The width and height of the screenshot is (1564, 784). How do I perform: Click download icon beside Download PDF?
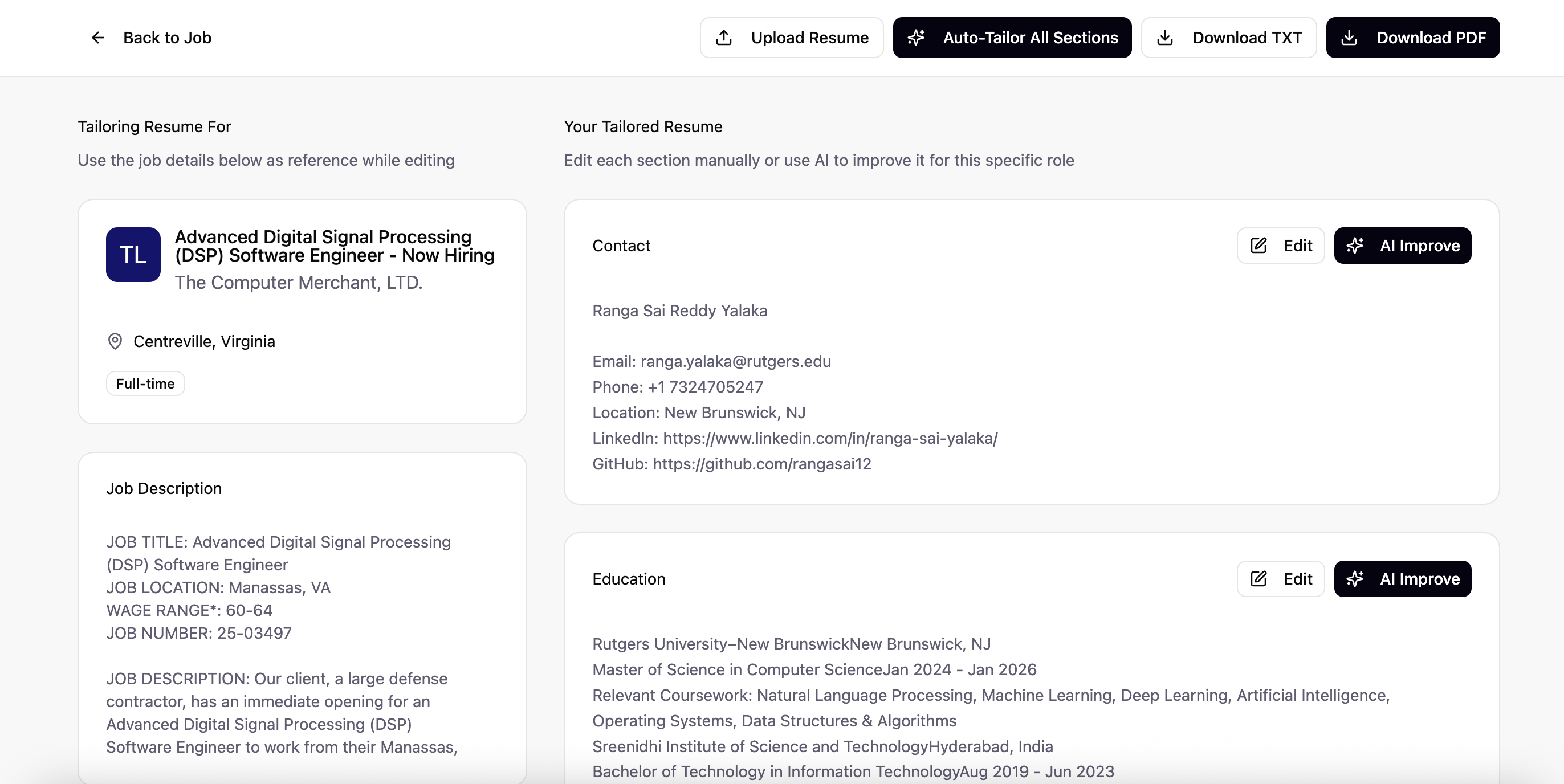(x=1349, y=38)
